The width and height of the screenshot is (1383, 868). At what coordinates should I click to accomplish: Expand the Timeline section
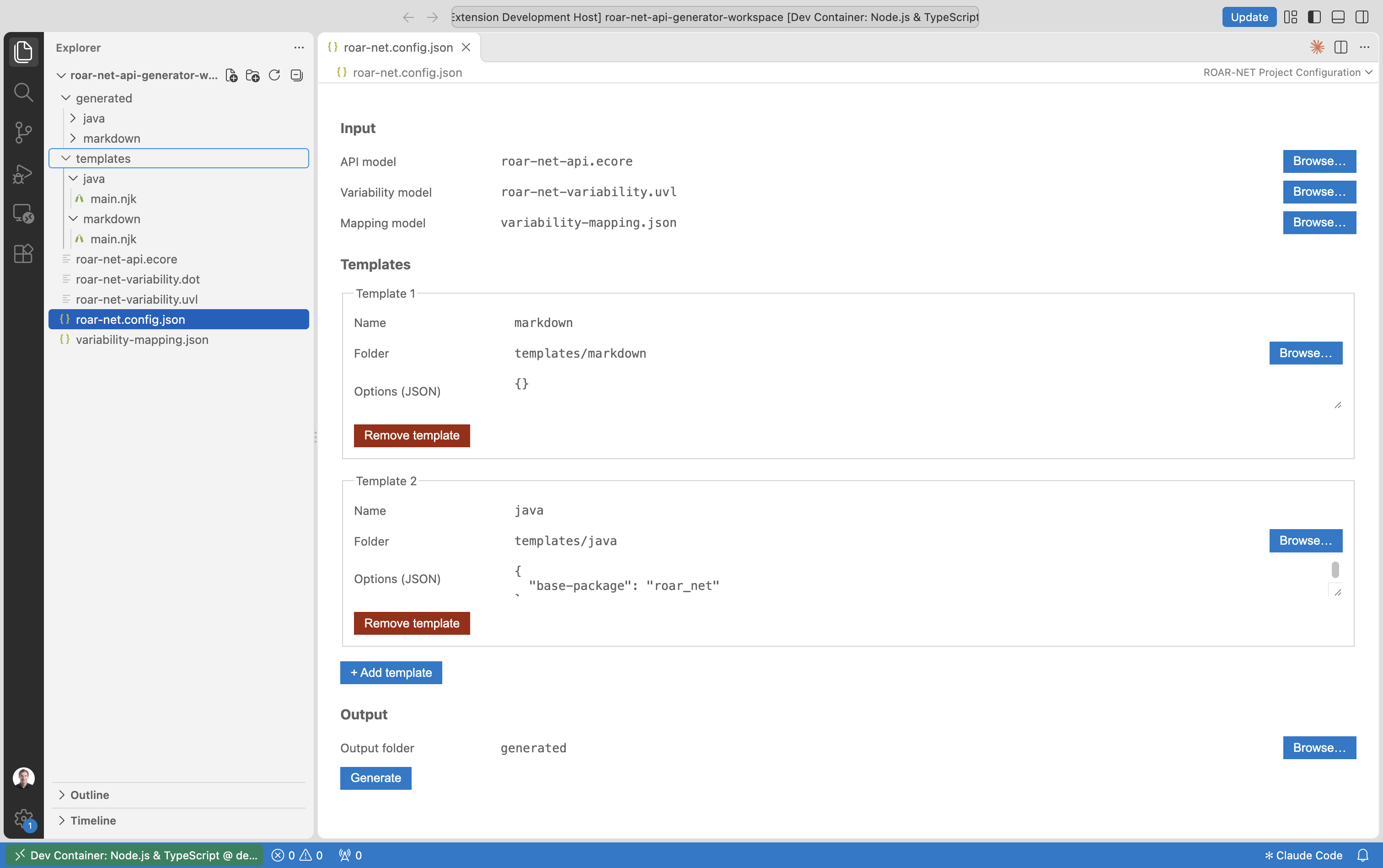(x=178, y=820)
